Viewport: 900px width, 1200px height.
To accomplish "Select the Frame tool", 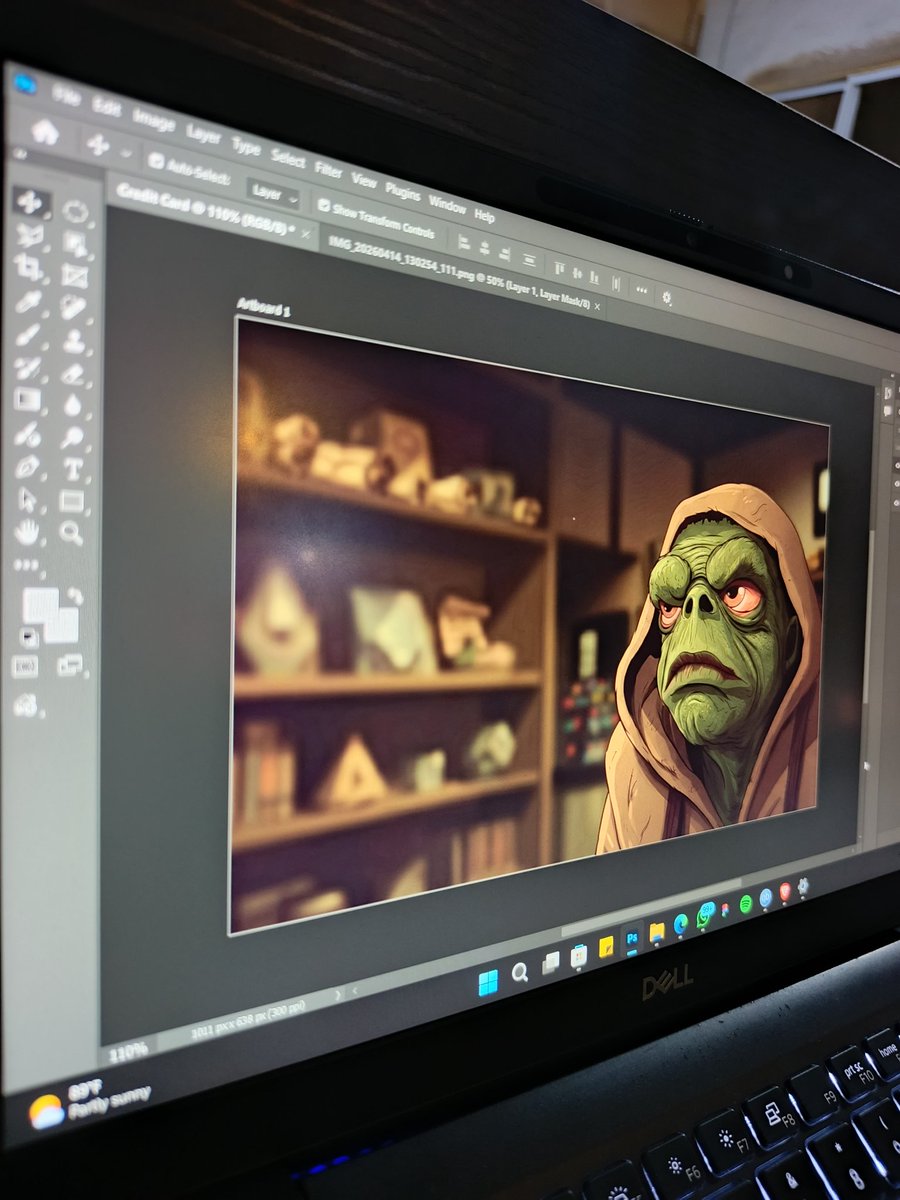I will [x=76, y=277].
